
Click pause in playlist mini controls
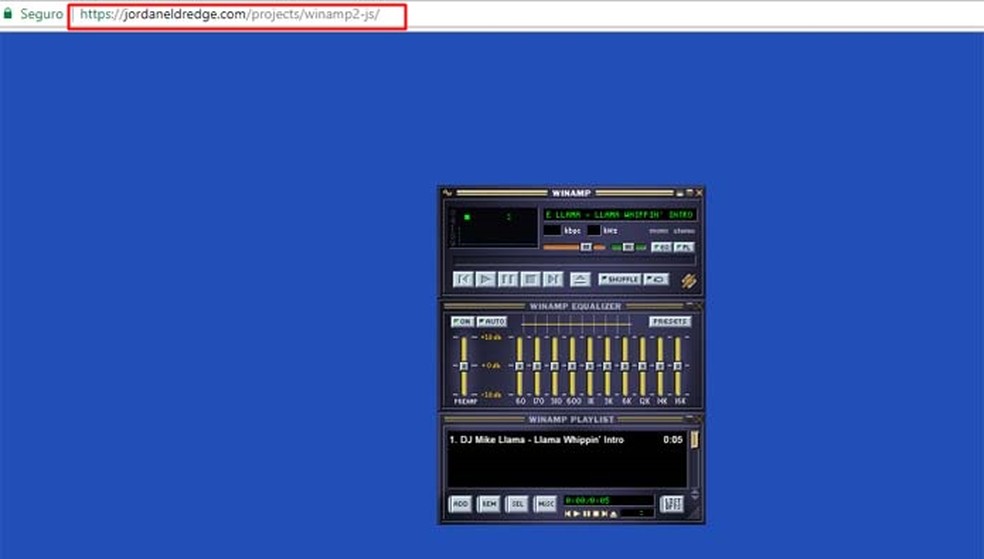pyautogui.click(x=587, y=514)
